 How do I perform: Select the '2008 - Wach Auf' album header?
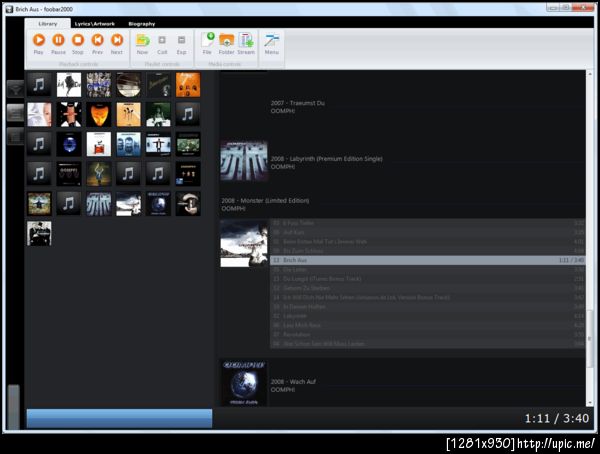[x=293, y=382]
